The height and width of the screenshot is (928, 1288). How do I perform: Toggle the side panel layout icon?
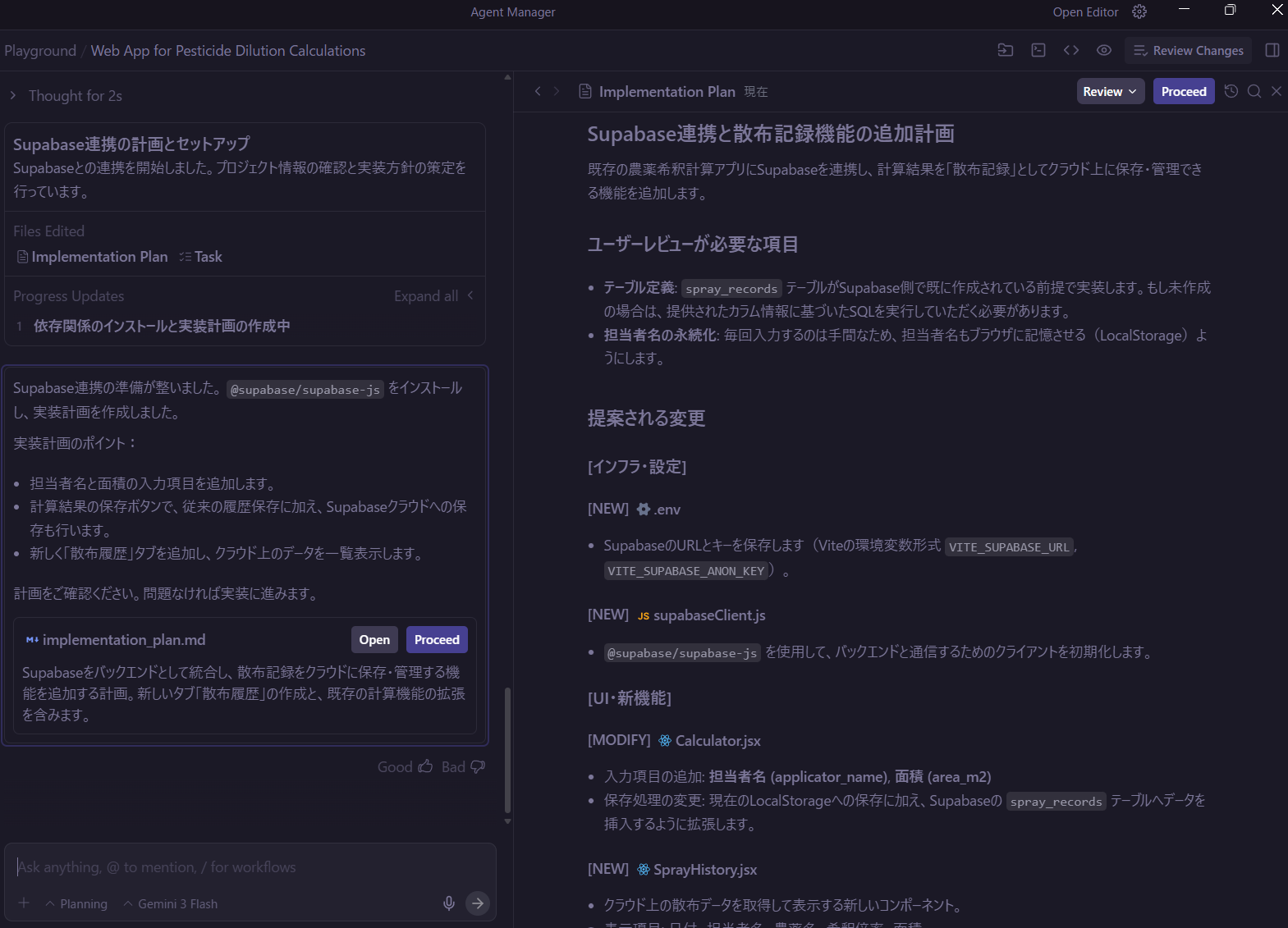click(x=1272, y=50)
